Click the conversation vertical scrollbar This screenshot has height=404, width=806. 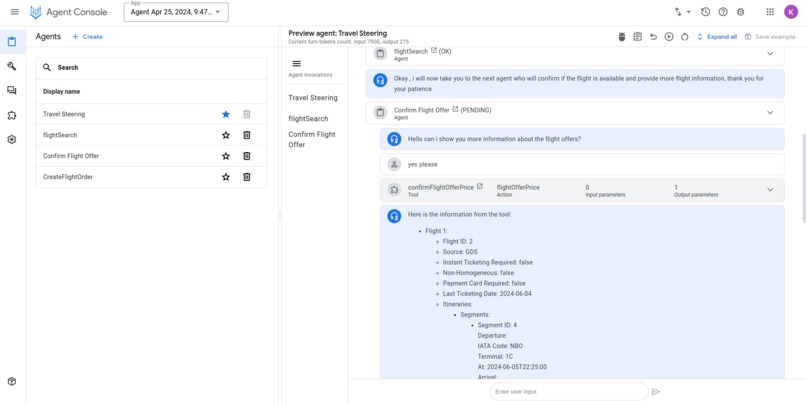803,177
